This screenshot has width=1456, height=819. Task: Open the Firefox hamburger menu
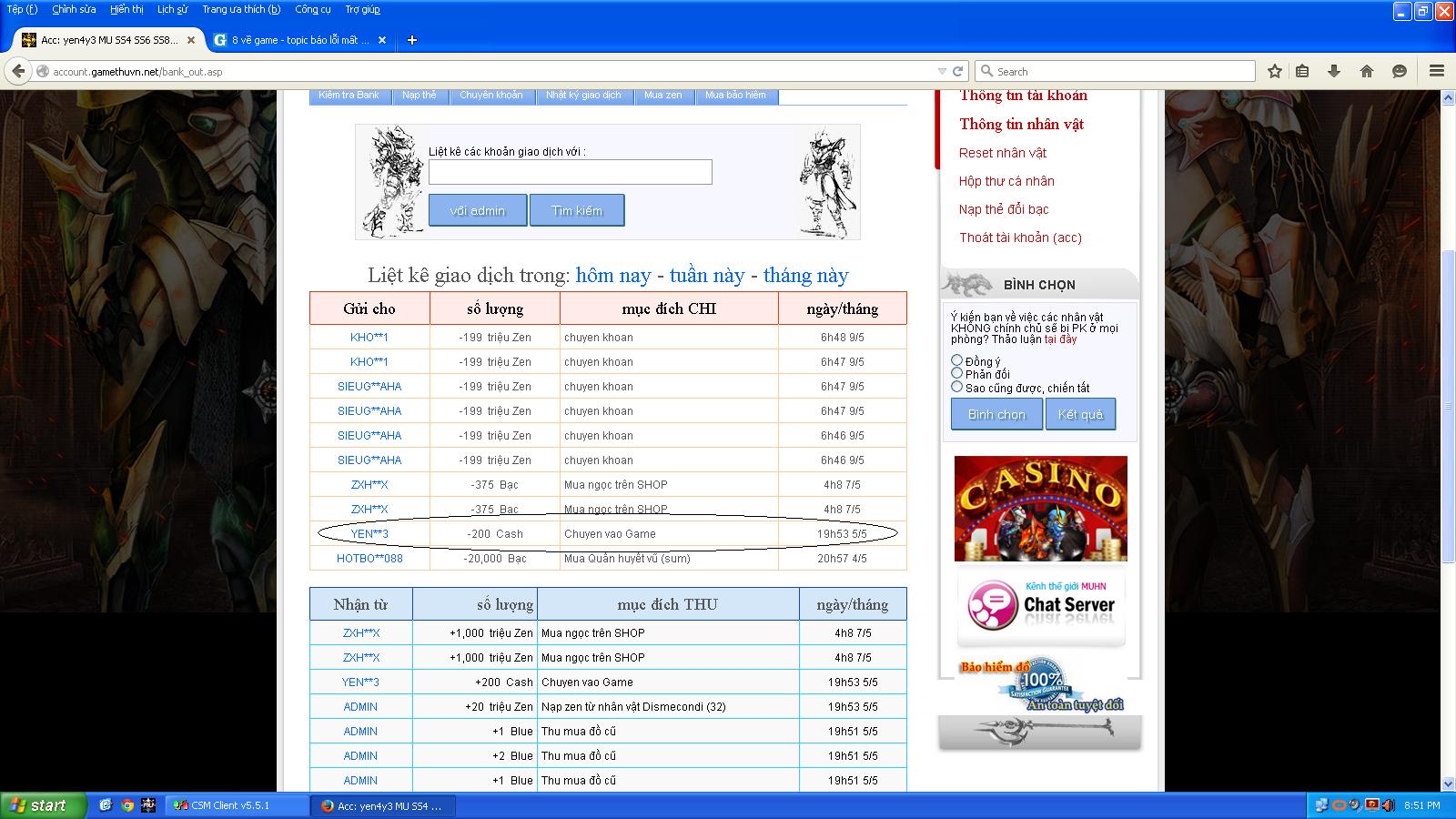click(x=1437, y=71)
